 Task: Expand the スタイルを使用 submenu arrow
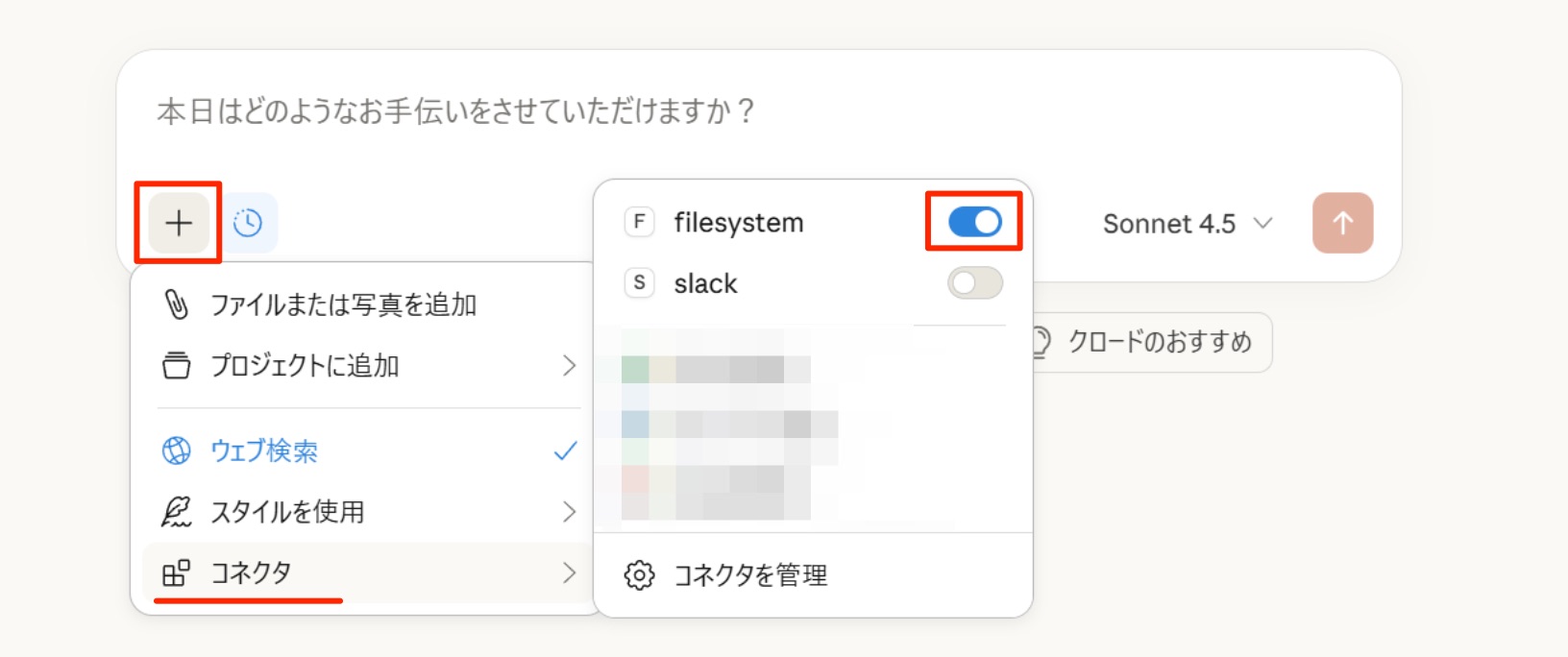(569, 512)
